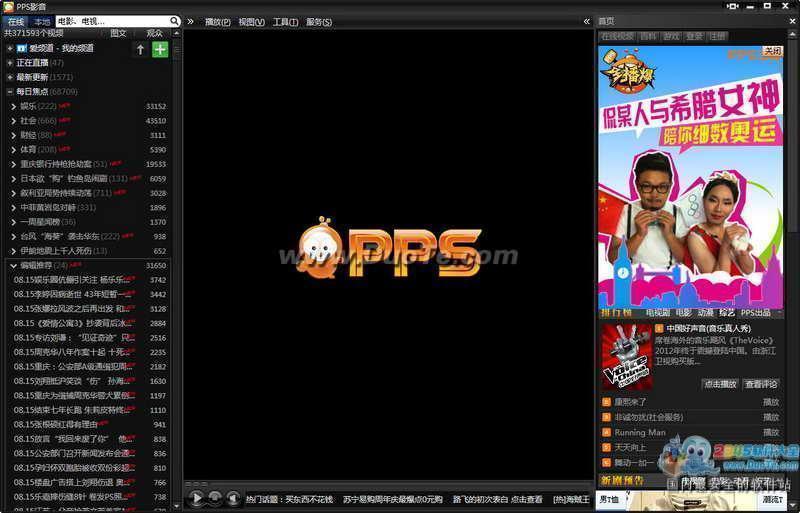Click the search input field
Image resolution: width=800 pixels, height=513 pixels.
tap(112, 21)
